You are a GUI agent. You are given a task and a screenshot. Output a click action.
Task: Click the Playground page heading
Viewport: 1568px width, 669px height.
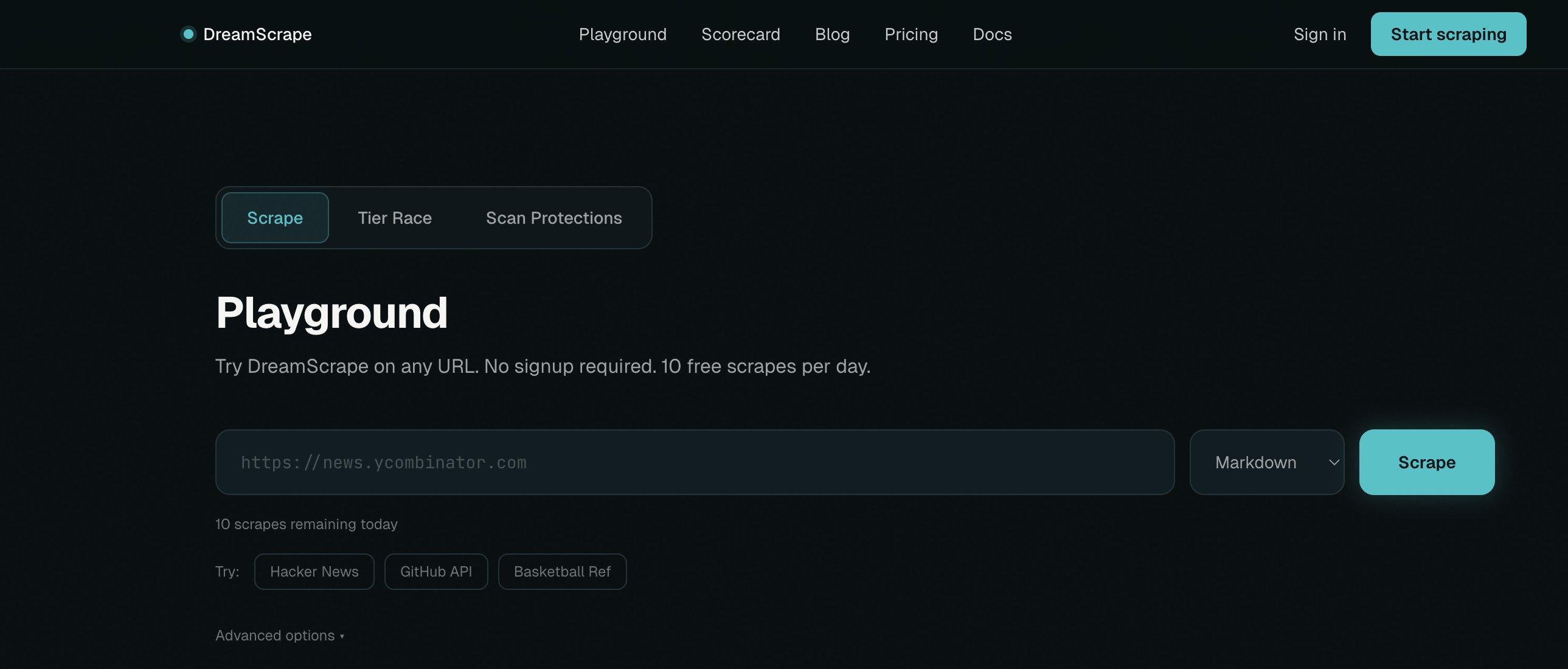[x=331, y=312]
